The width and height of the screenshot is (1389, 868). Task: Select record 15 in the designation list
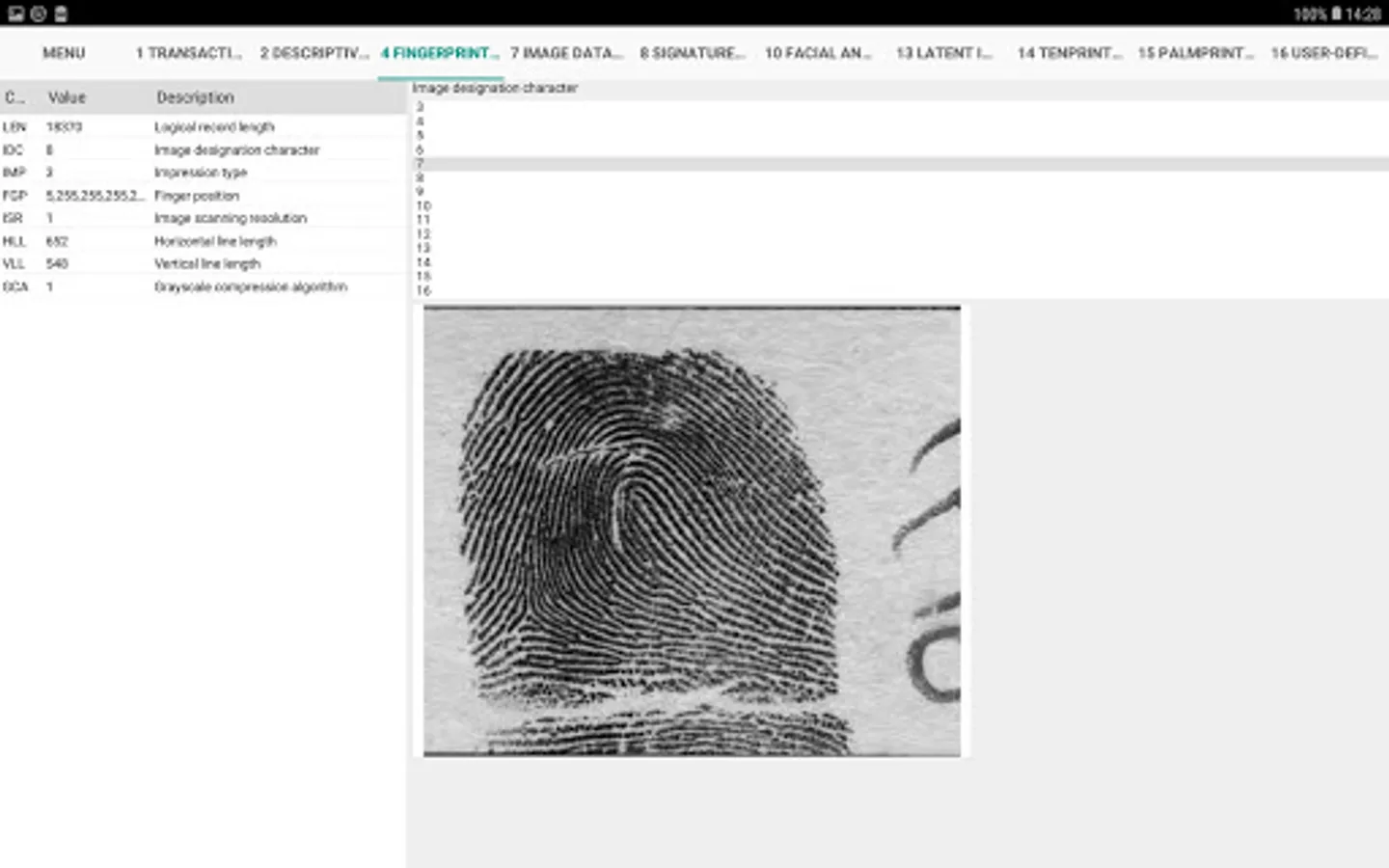click(x=900, y=276)
